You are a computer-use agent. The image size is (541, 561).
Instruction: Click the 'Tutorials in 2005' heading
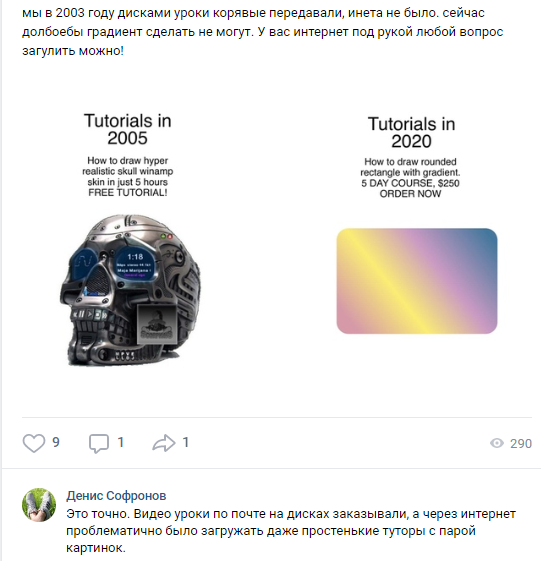(128, 129)
